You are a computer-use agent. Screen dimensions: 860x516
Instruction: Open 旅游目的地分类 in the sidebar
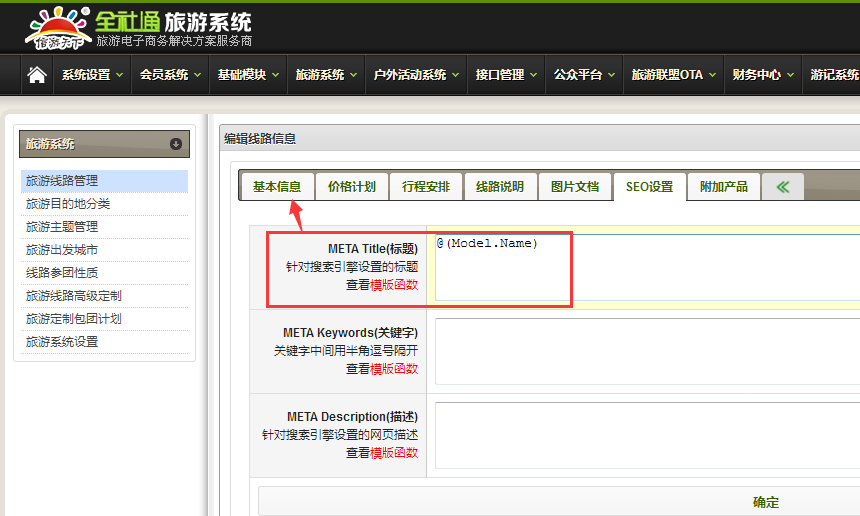pos(68,204)
